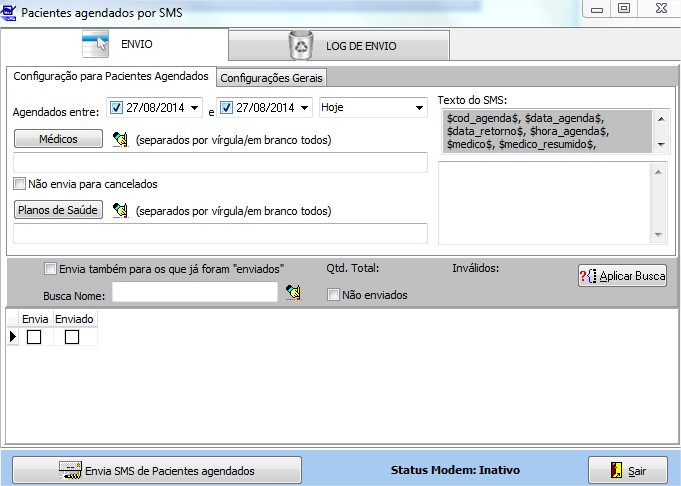The height and width of the screenshot is (486, 681).
Task: Click into the Busca Nome text field
Action: click(x=194, y=292)
